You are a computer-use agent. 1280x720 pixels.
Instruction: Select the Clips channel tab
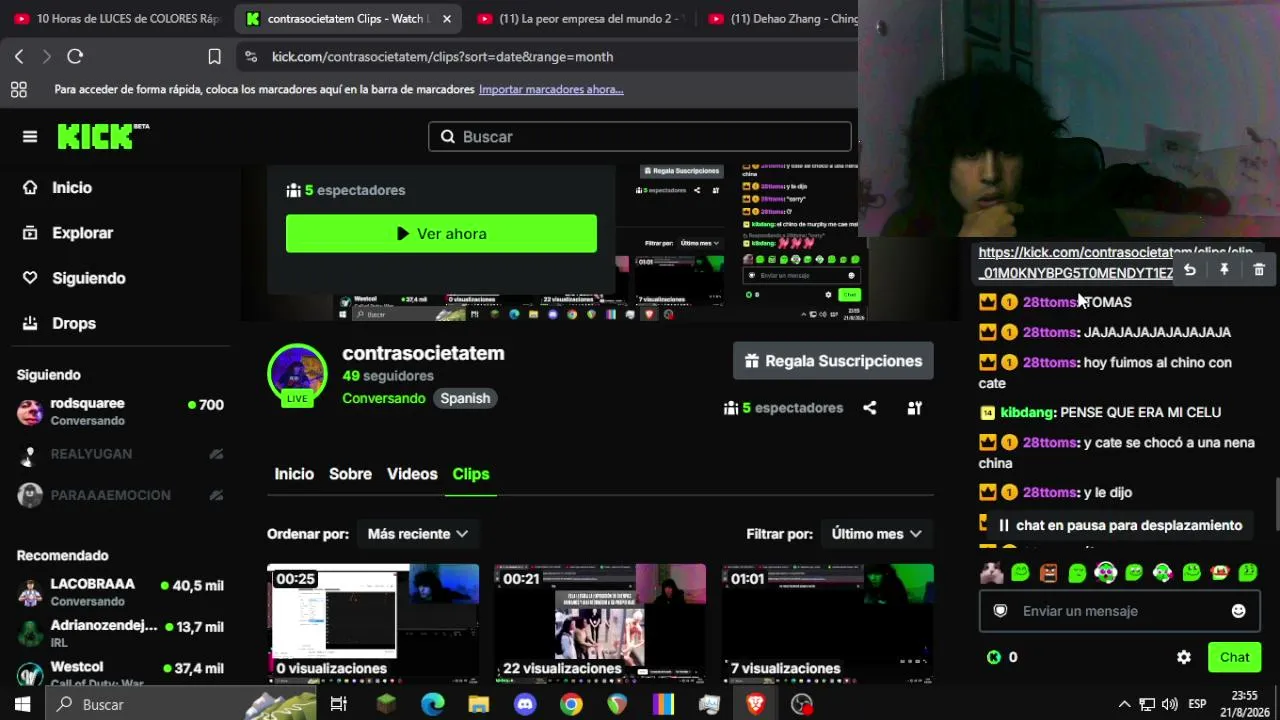pyautogui.click(x=471, y=474)
